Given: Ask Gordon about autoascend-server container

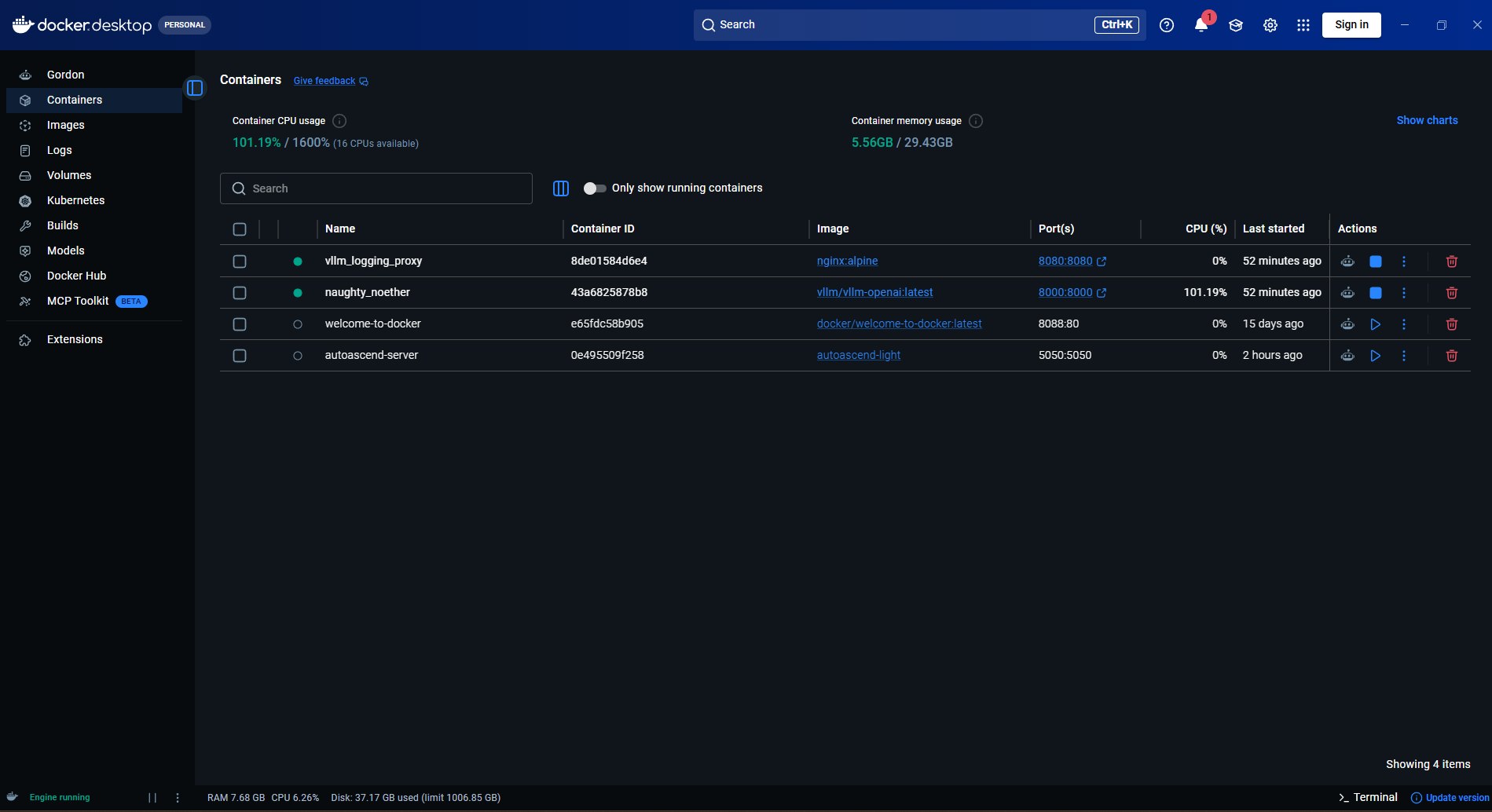Looking at the screenshot, I should click(1347, 356).
